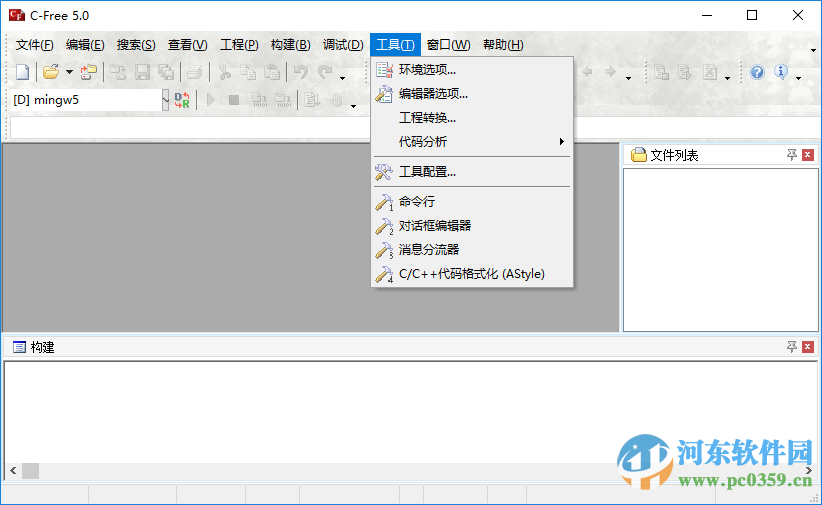Click the redo arrow icon
822x505 pixels.
[x=325, y=72]
